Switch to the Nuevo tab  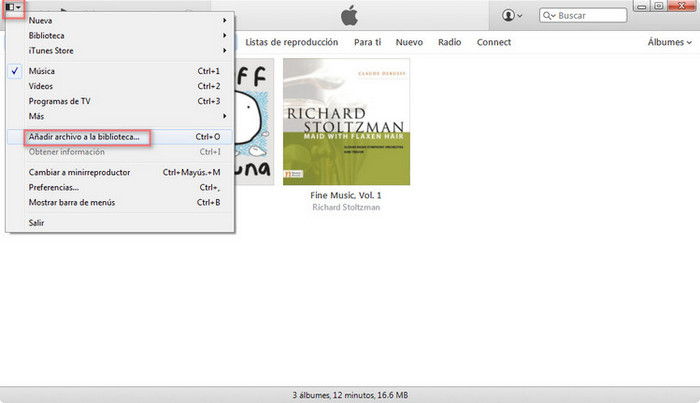[x=409, y=42]
